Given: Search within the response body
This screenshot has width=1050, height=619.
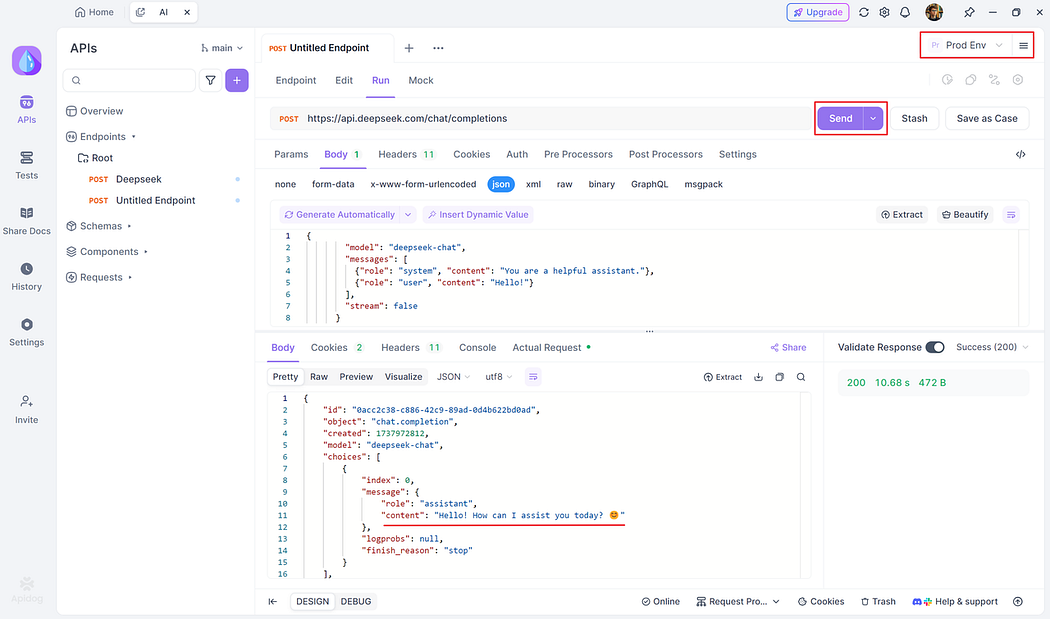Looking at the screenshot, I should (801, 377).
